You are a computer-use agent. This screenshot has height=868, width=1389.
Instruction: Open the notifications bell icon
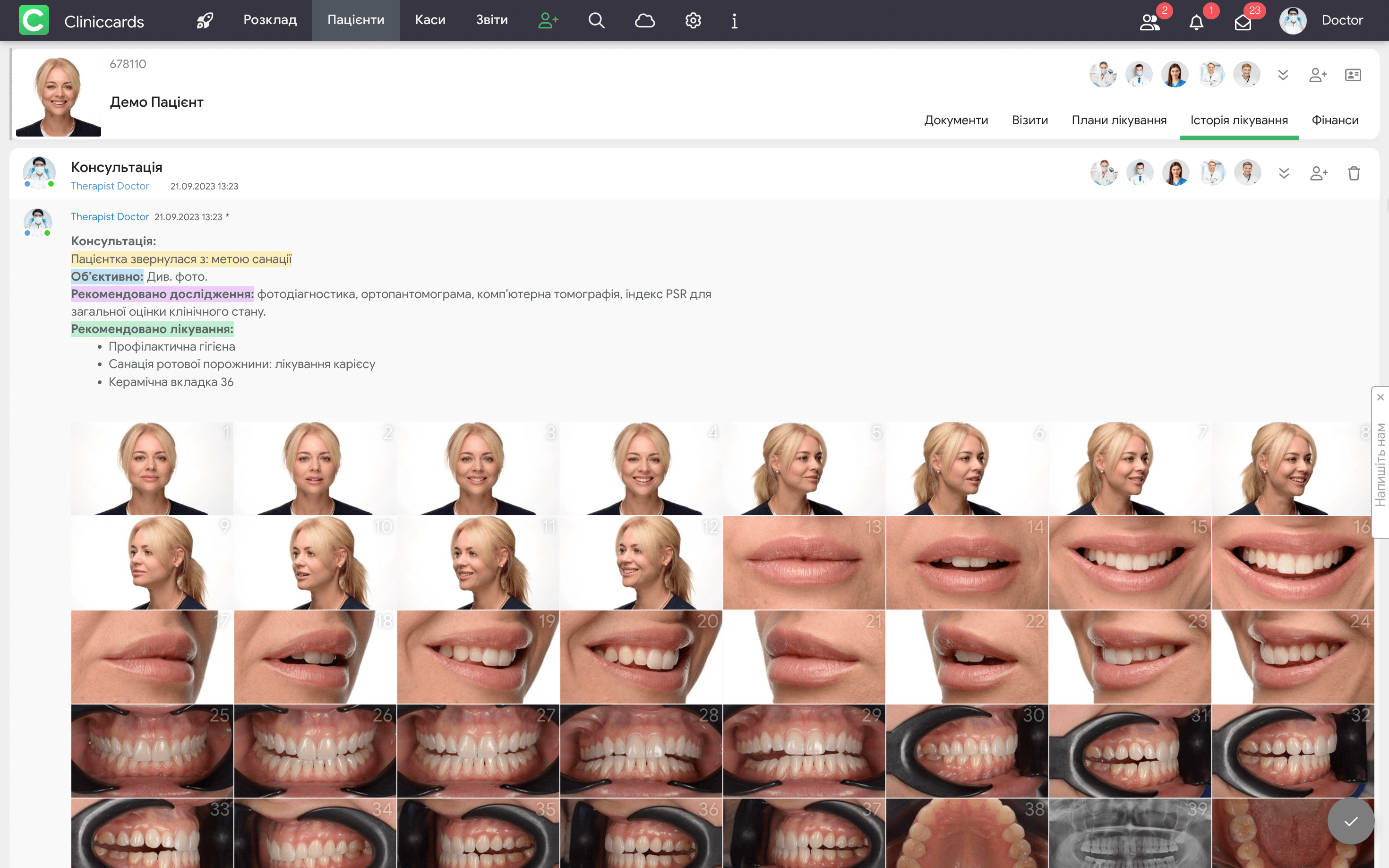pos(1197,22)
